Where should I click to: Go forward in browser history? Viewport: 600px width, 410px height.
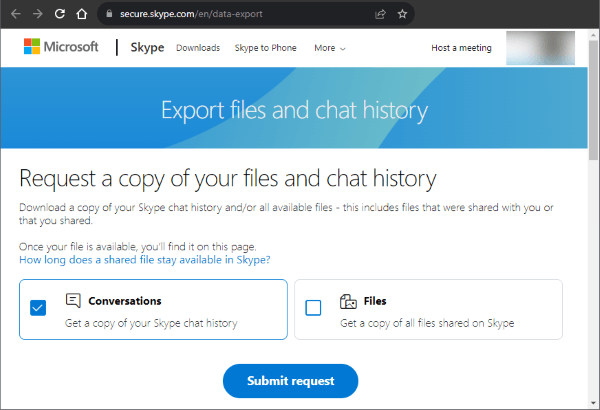tap(38, 14)
